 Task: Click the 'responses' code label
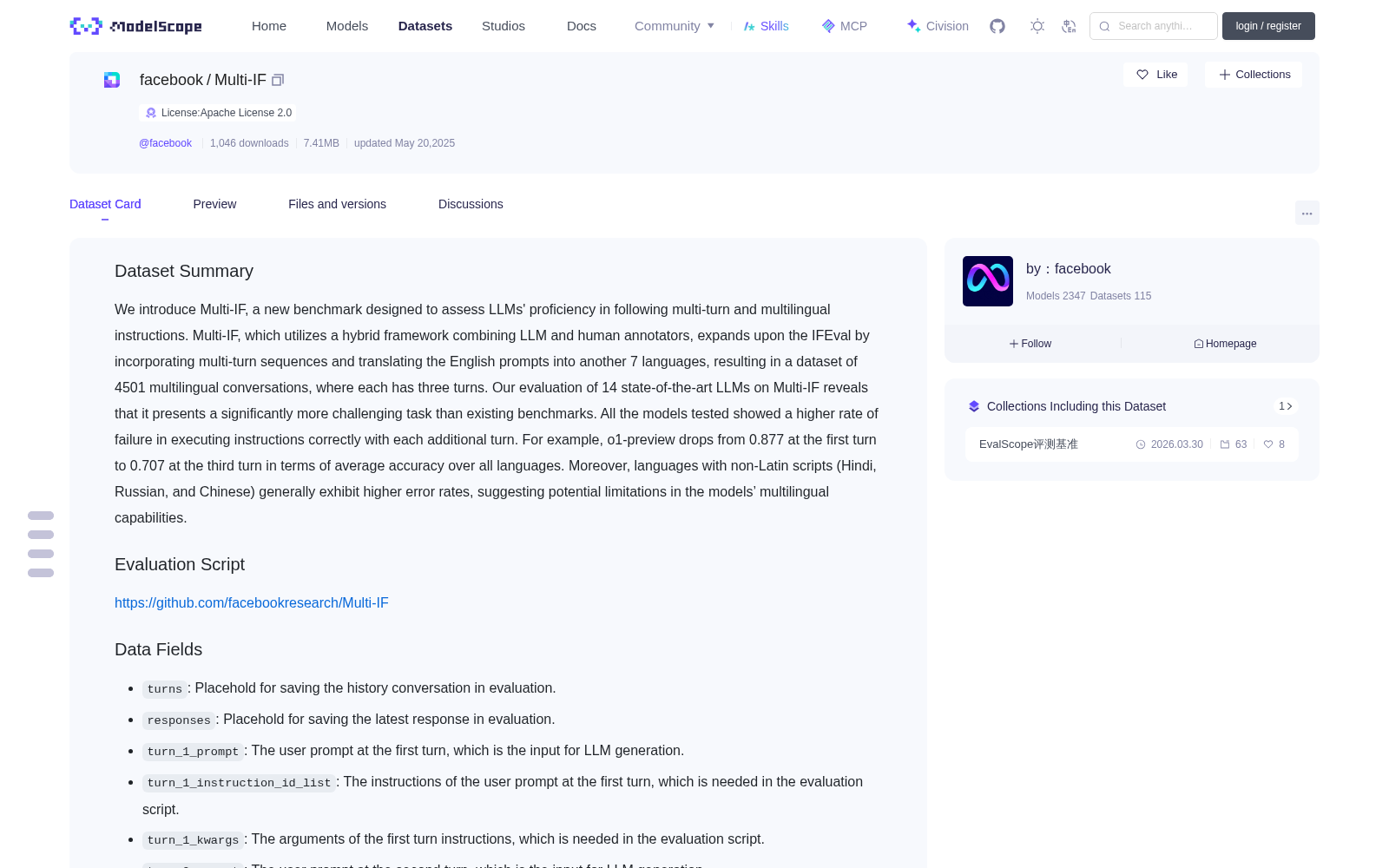click(179, 720)
